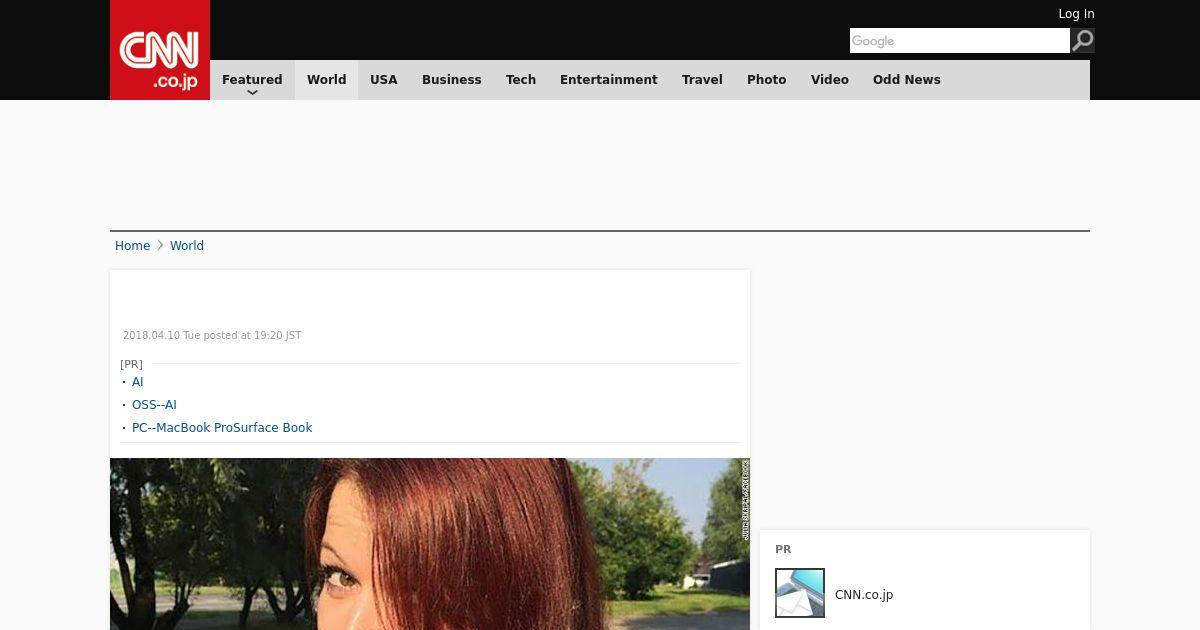Focus the Google search field
The width and height of the screenshot is (1200, 630).
[x=960, y=40]
